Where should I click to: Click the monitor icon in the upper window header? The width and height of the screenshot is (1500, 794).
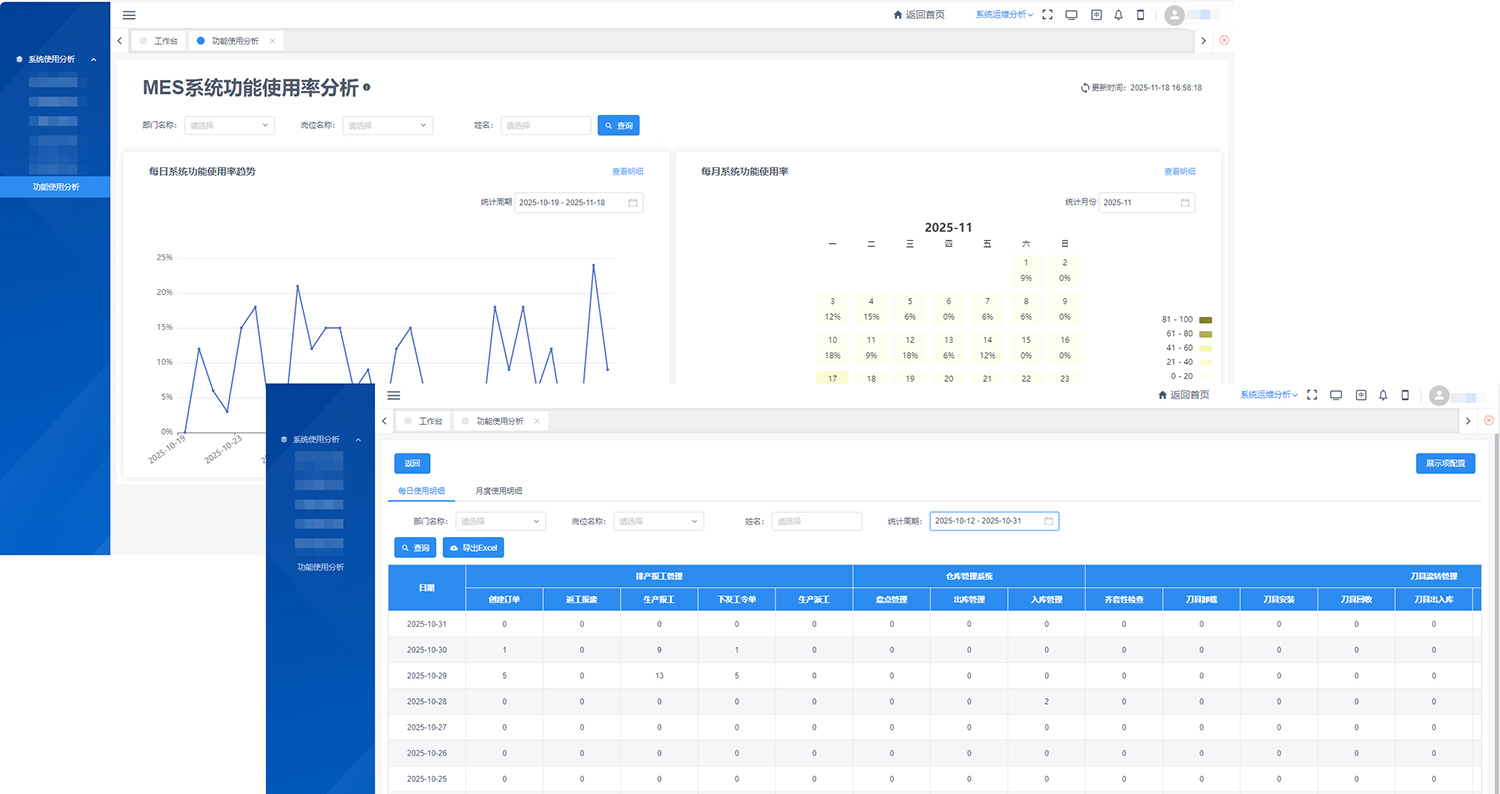[1071, 15]
